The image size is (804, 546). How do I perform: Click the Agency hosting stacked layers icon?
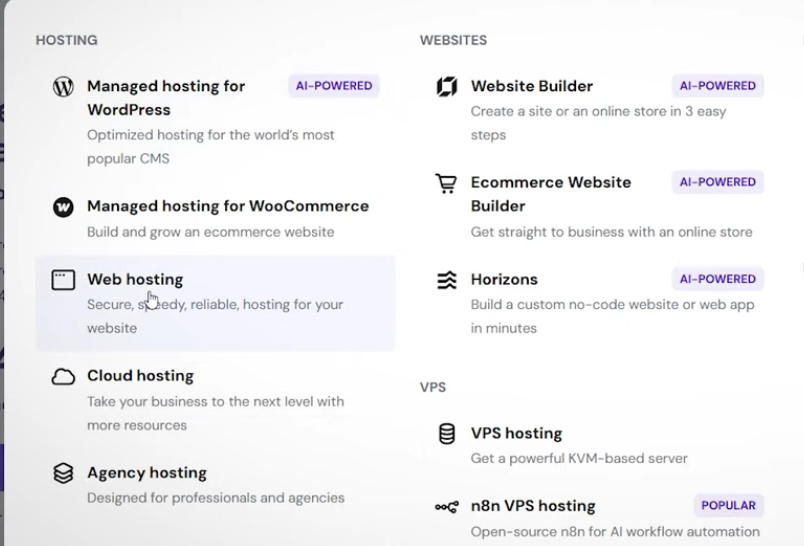click(63, 473)
